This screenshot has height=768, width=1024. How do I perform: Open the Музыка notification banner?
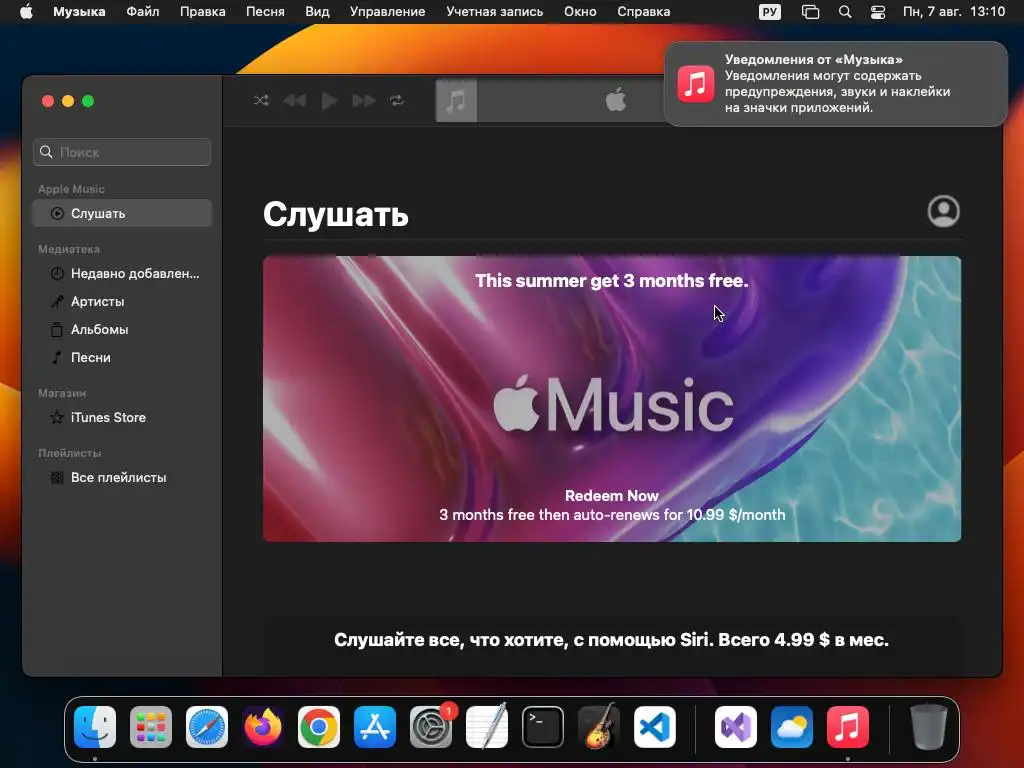pyautogui.click(x=836, y=84)
